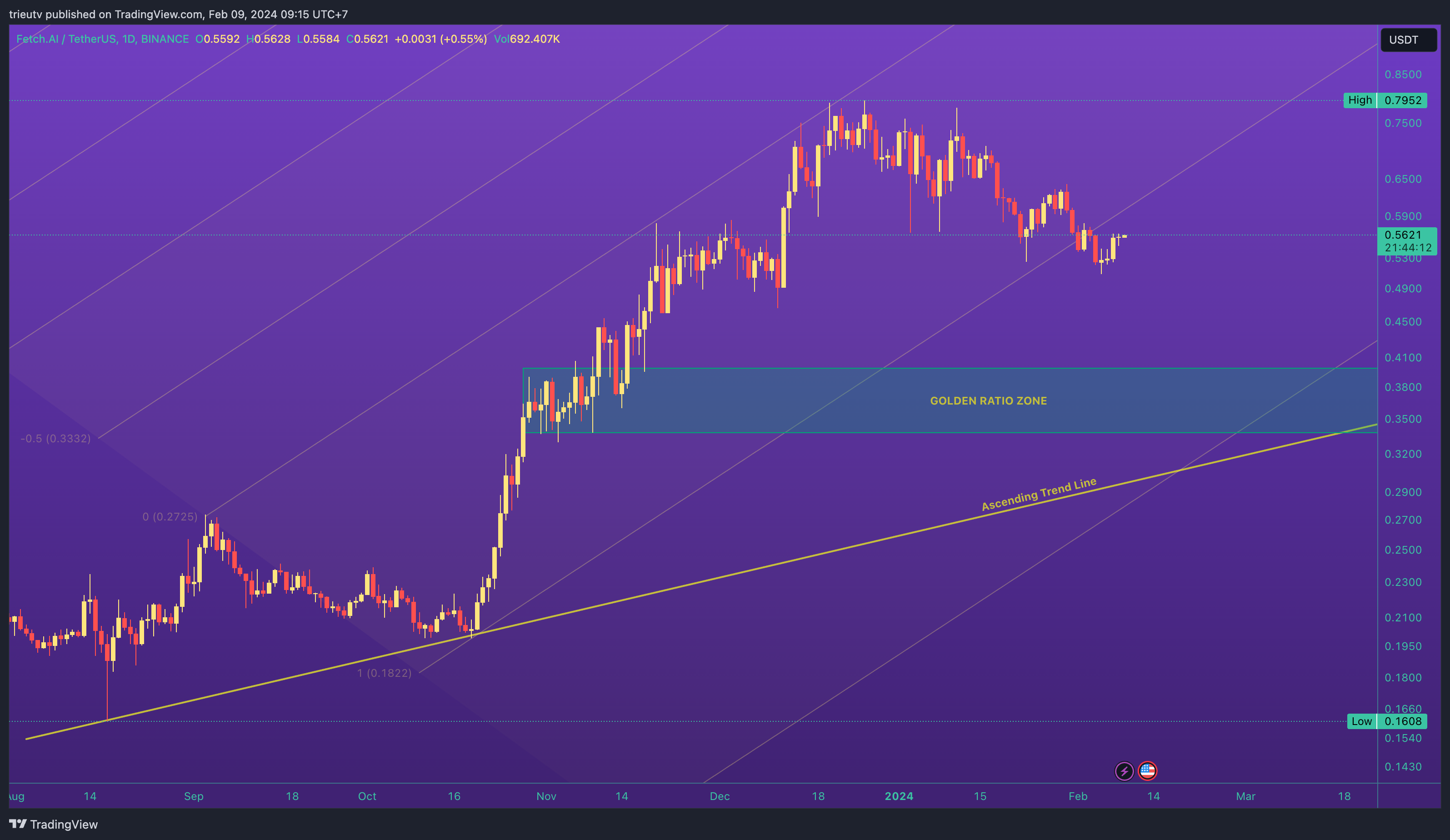Click the 0.1950 price axis label
This screenshot has height=840, width=1450.
[1403, 646]
